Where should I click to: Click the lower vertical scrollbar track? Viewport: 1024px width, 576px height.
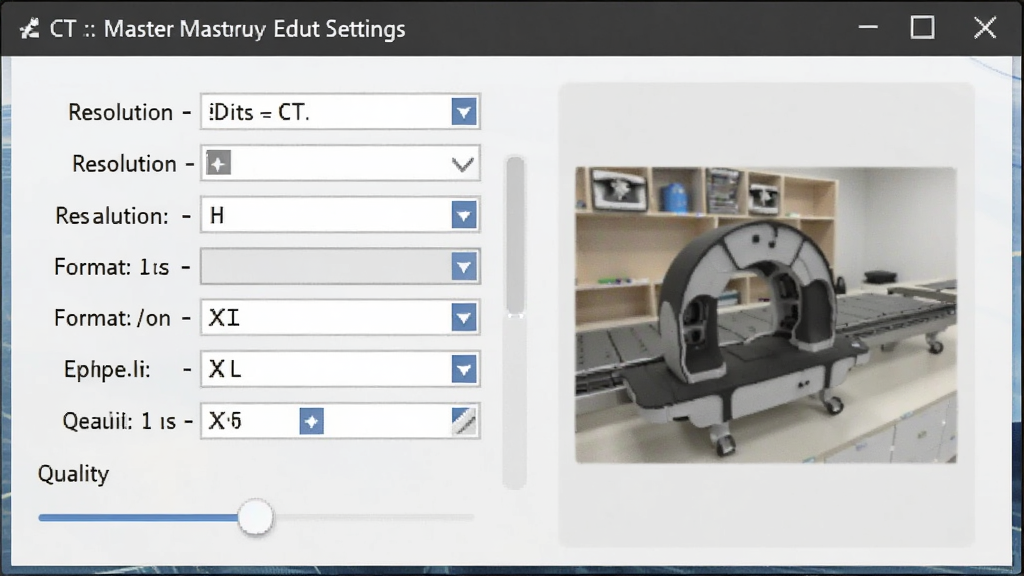tap(515, 402)
